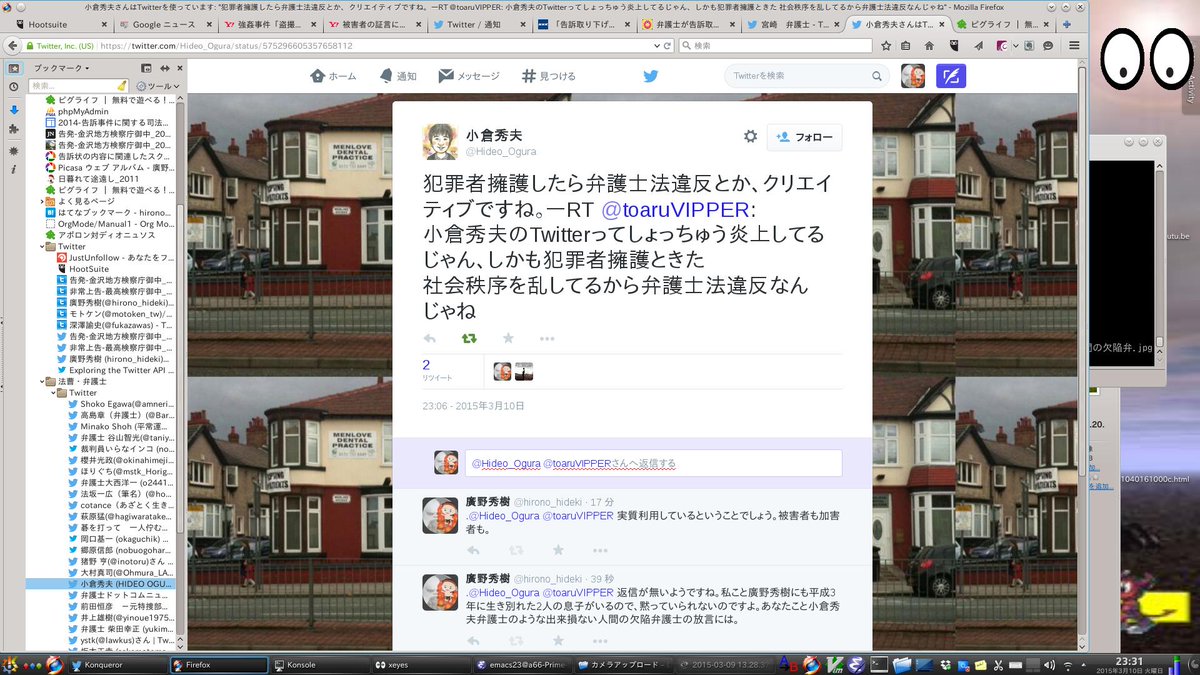
Task: Open the profile avatar menu in navbar
Action: tap(912, 76)
